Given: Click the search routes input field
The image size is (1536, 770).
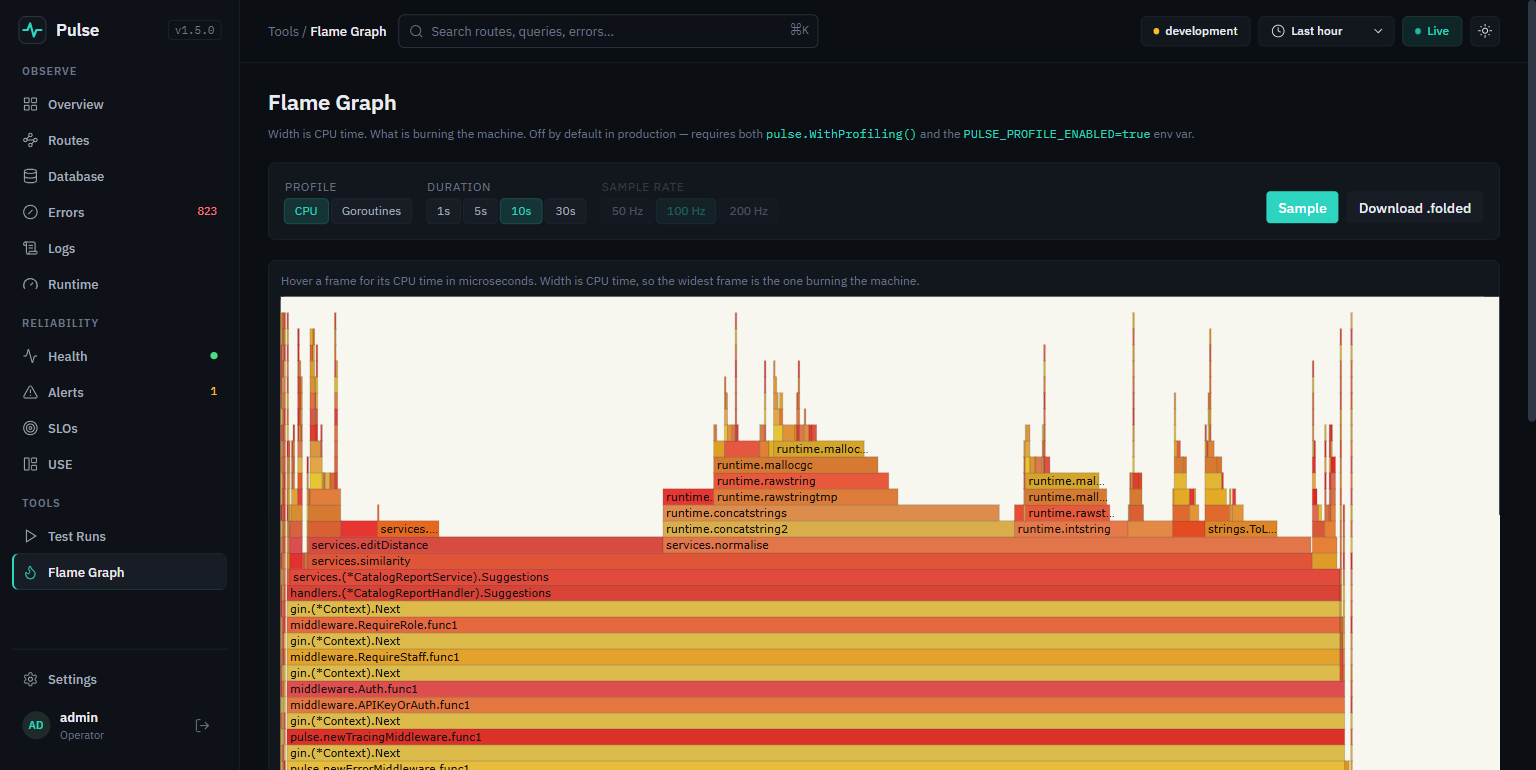Looking at the screenshot, I should point(608,31).
